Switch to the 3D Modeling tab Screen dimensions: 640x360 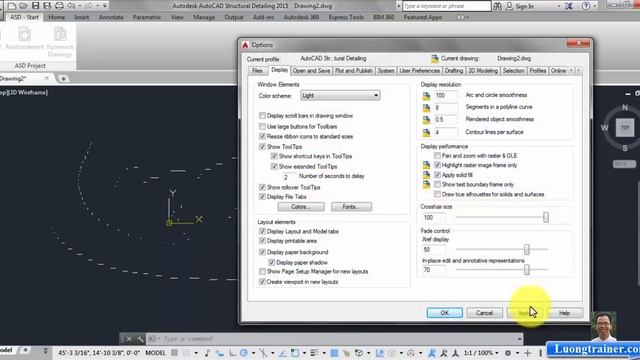(483, 71)
